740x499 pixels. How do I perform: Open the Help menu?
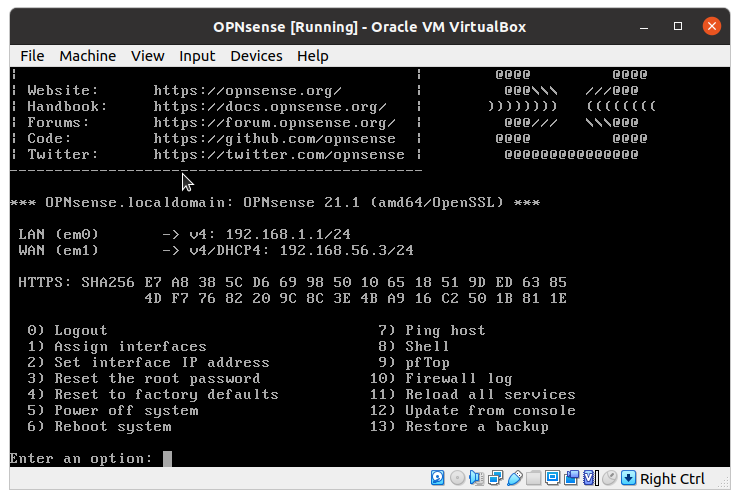pyautogui.click(x=313, y=56)
